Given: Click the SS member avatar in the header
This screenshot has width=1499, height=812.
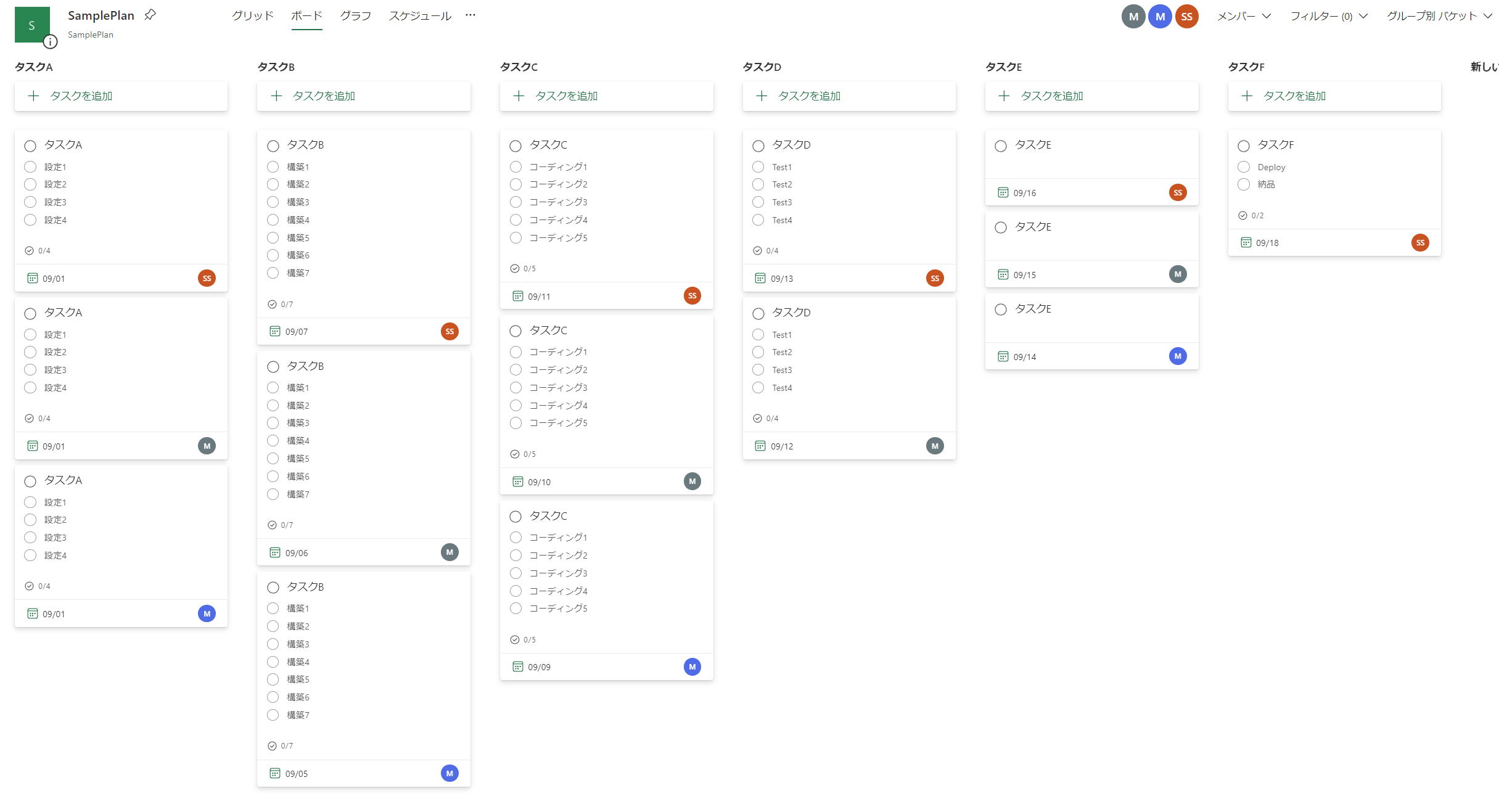Looking at the screenshot, I should click(x=1186, y=17).
